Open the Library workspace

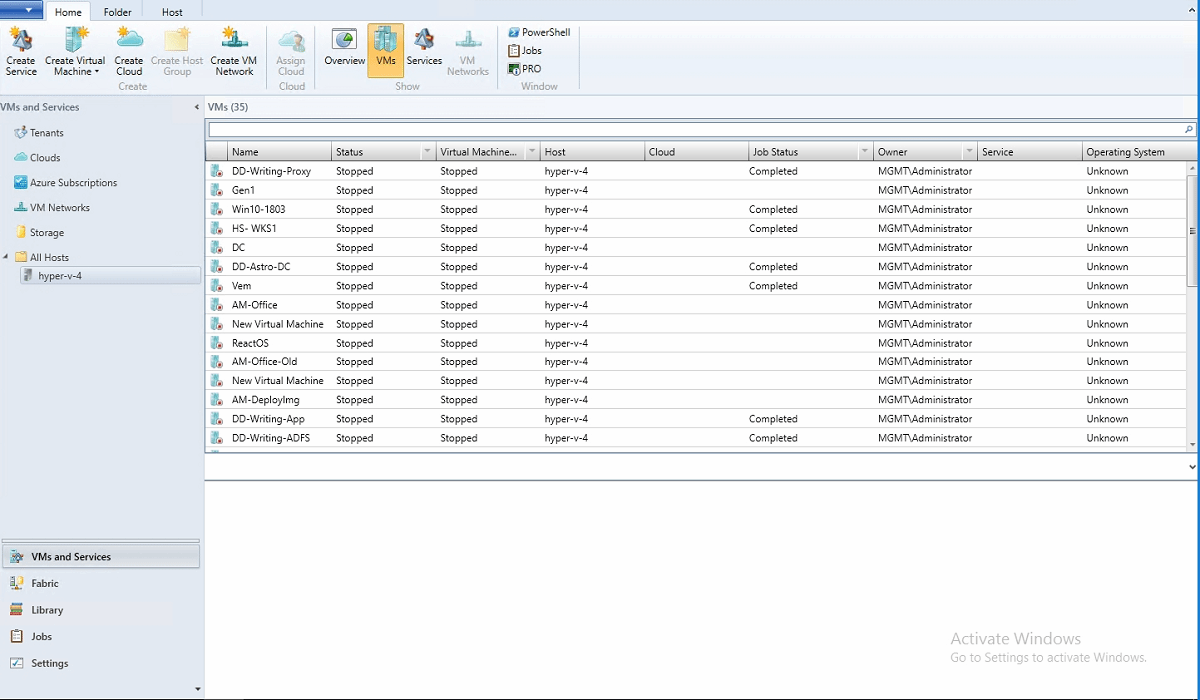[47, 609]
